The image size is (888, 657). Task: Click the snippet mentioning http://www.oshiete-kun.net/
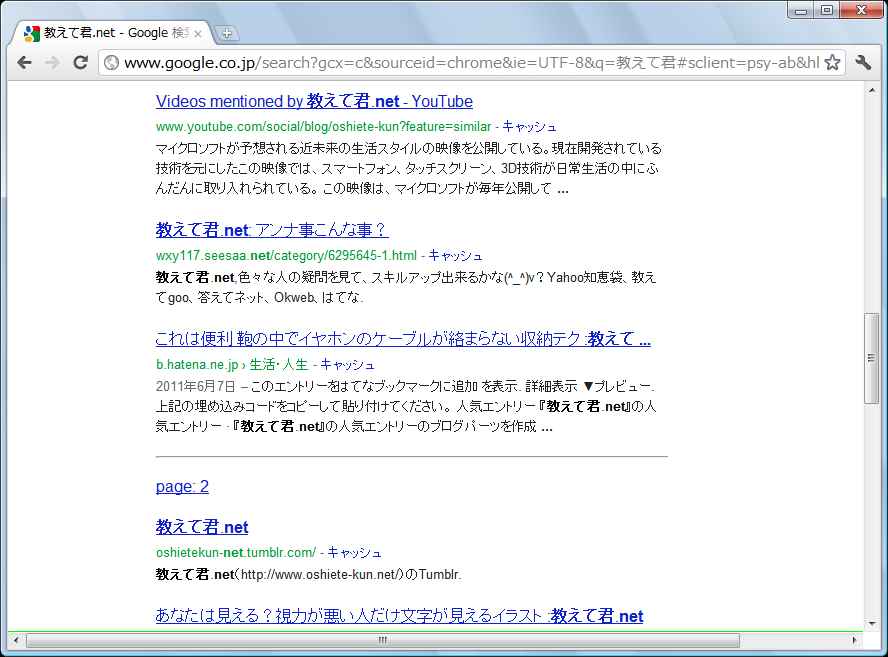(x=309, y=574)
